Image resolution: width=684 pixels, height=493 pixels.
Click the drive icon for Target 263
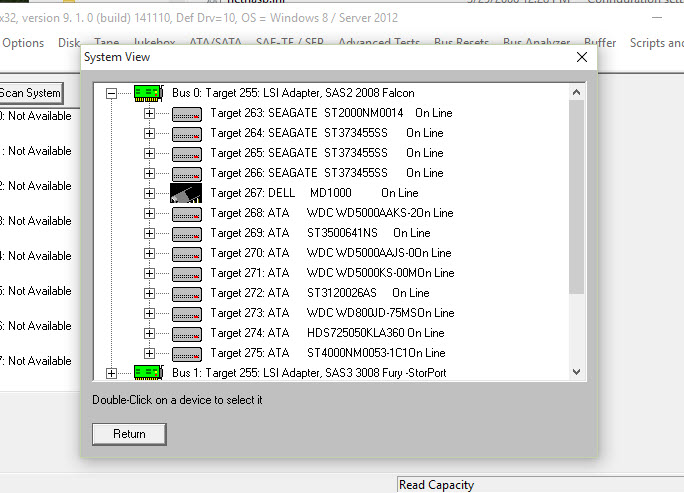tap(186, 113)
